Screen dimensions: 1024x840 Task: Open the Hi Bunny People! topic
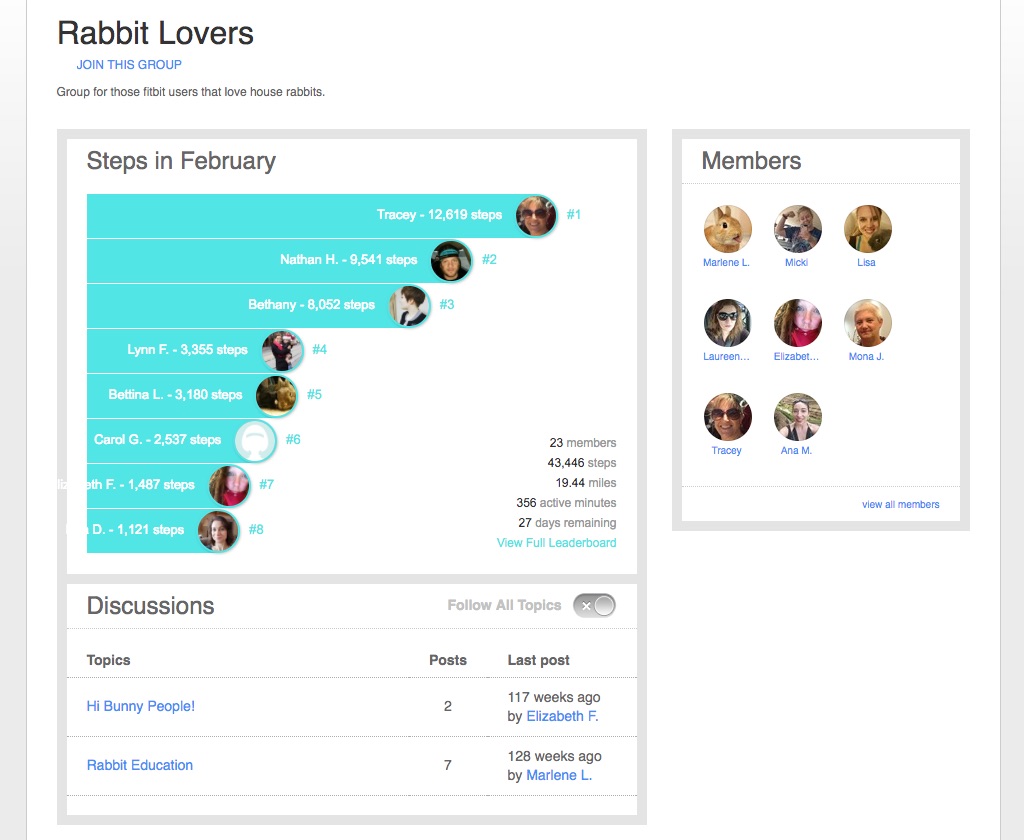pos(141,706)
